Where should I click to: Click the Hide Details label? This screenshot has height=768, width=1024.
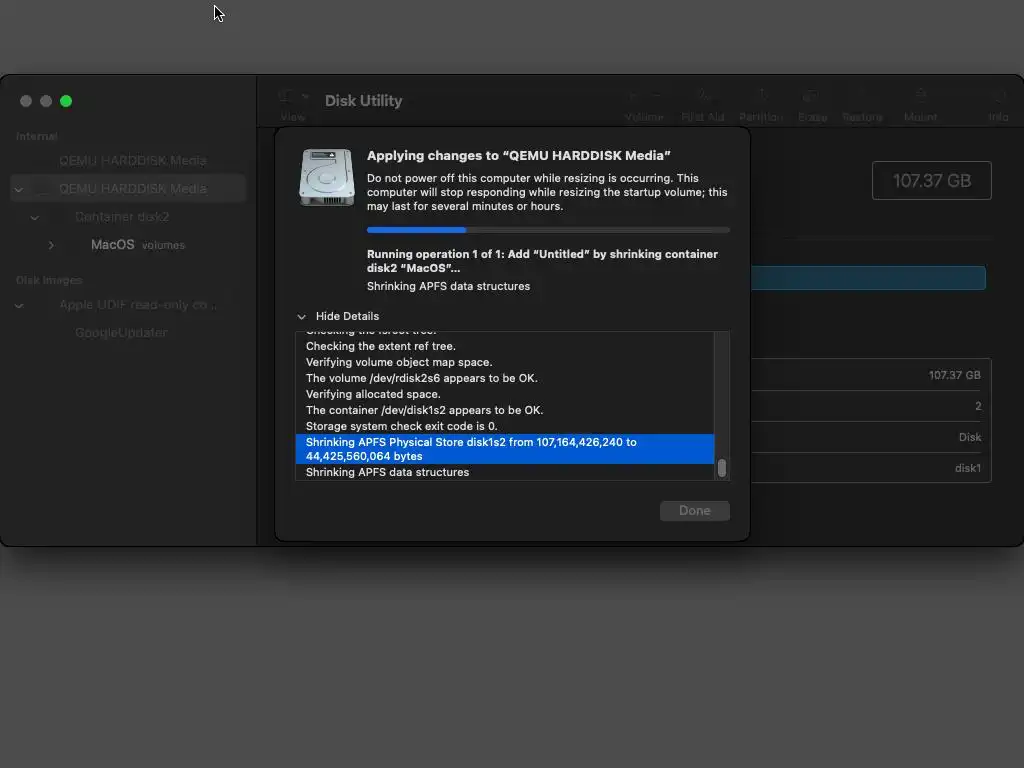[x=347, y=316]
